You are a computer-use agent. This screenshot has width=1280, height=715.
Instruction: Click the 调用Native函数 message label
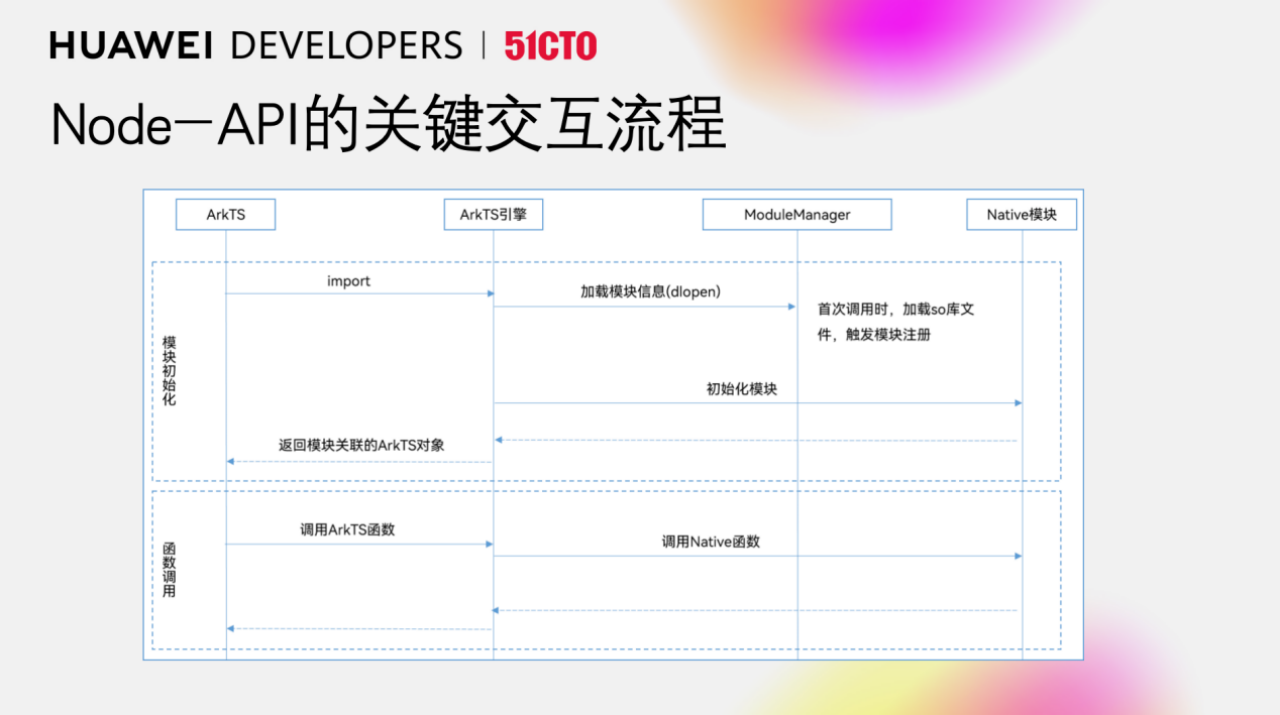710,541
